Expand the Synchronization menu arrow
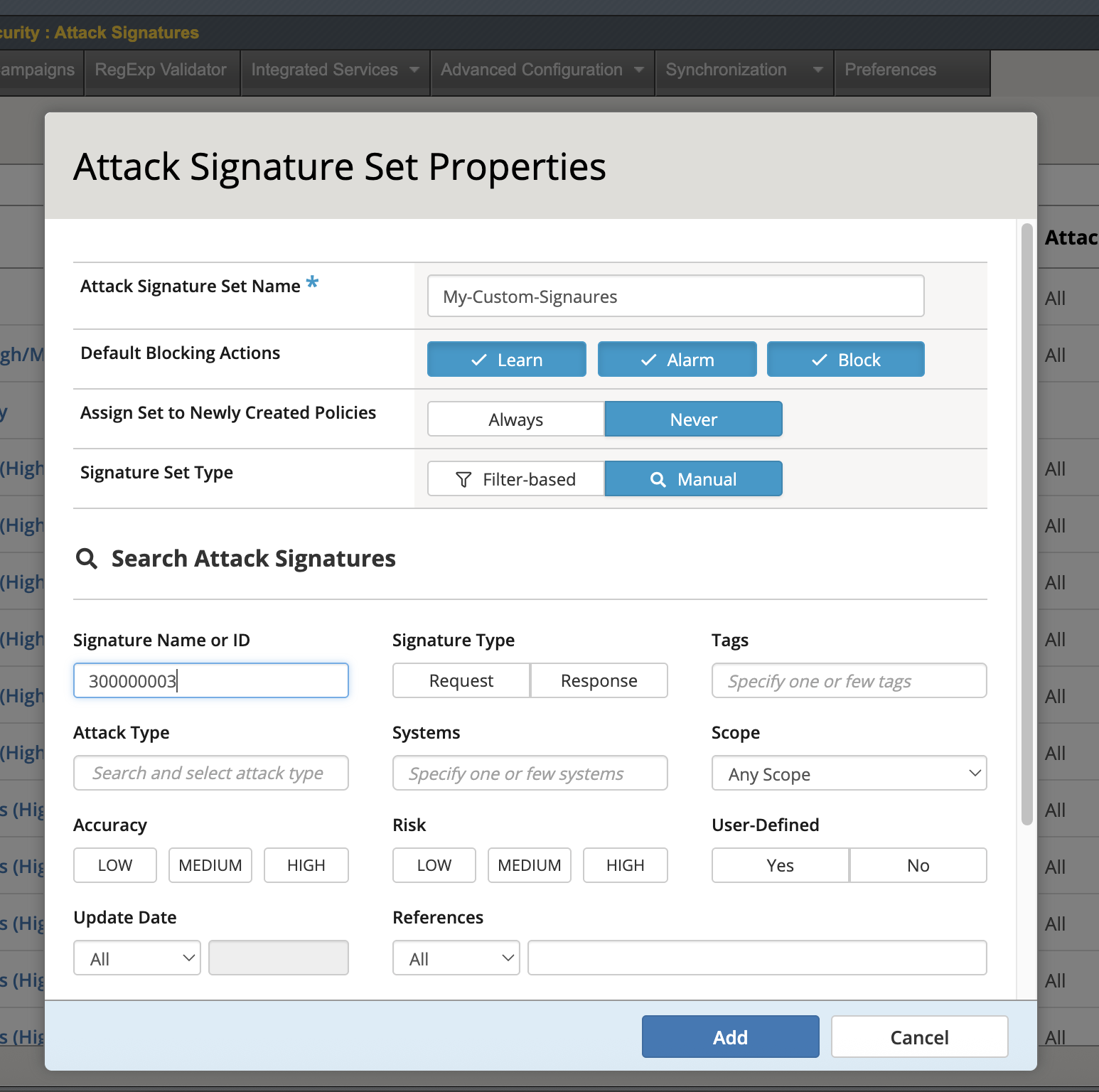Image resolution: width=1099 pixels, height=1092 pixels. pos(818,70)
